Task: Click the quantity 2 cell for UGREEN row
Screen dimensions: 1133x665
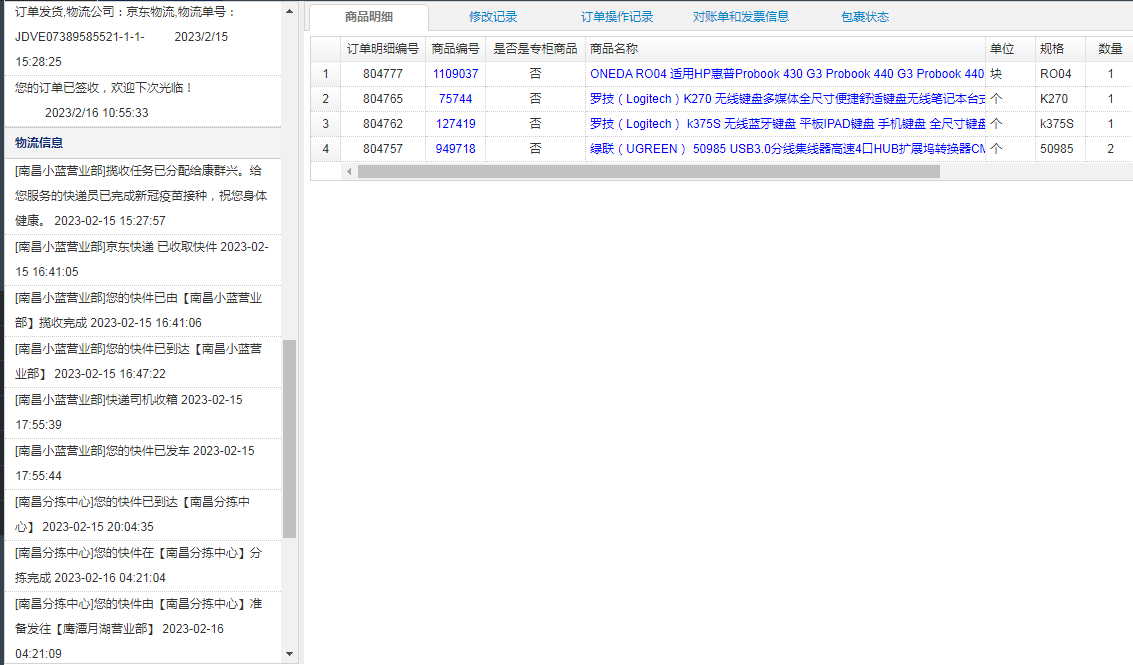Action: tap(1110, 149)
